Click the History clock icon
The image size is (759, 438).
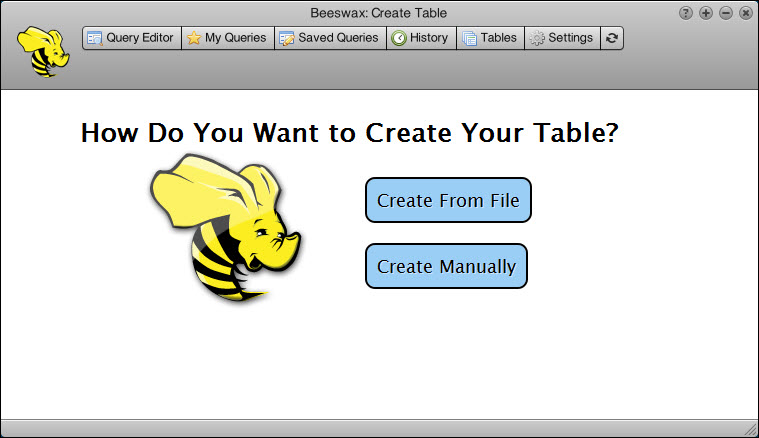[x=398, y=38]
